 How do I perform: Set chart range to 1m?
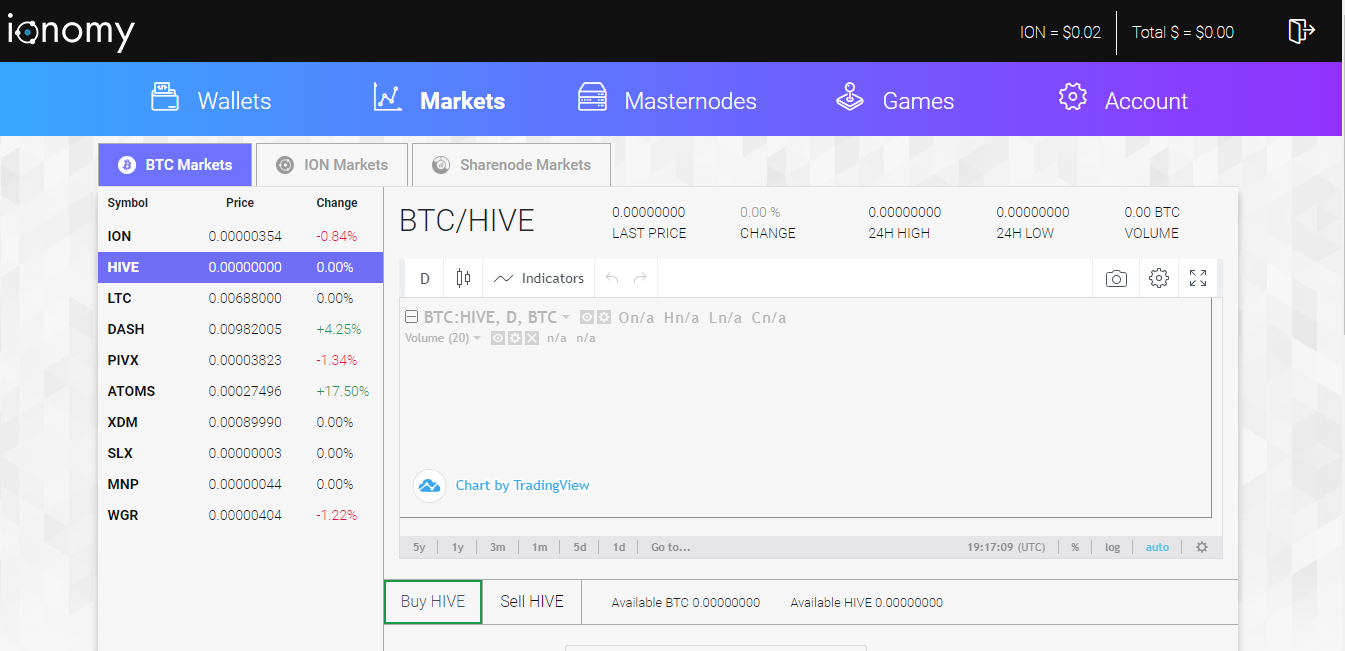pos(539,547)
